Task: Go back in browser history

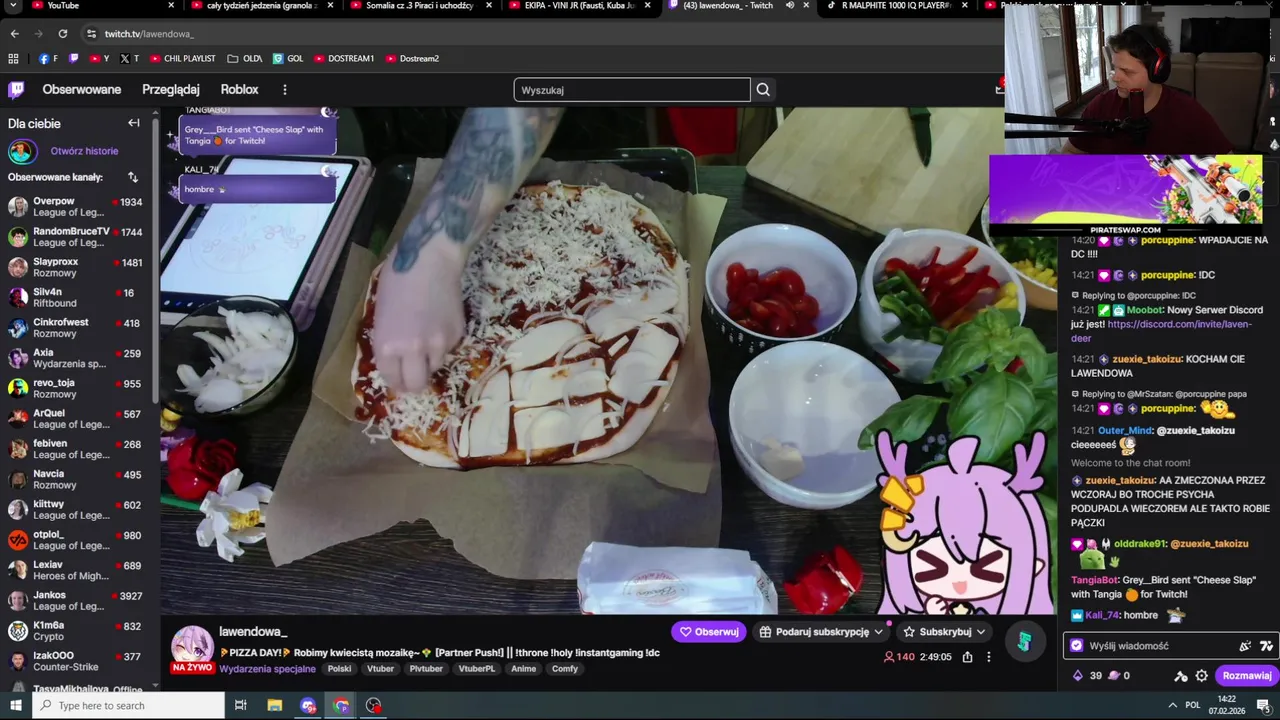Action: click(14, 34)
